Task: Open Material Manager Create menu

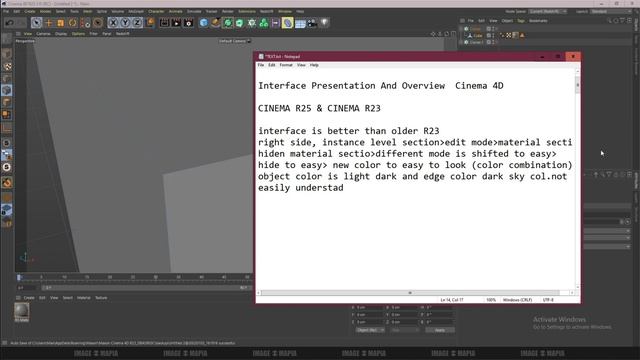Action: pos(29,298)
